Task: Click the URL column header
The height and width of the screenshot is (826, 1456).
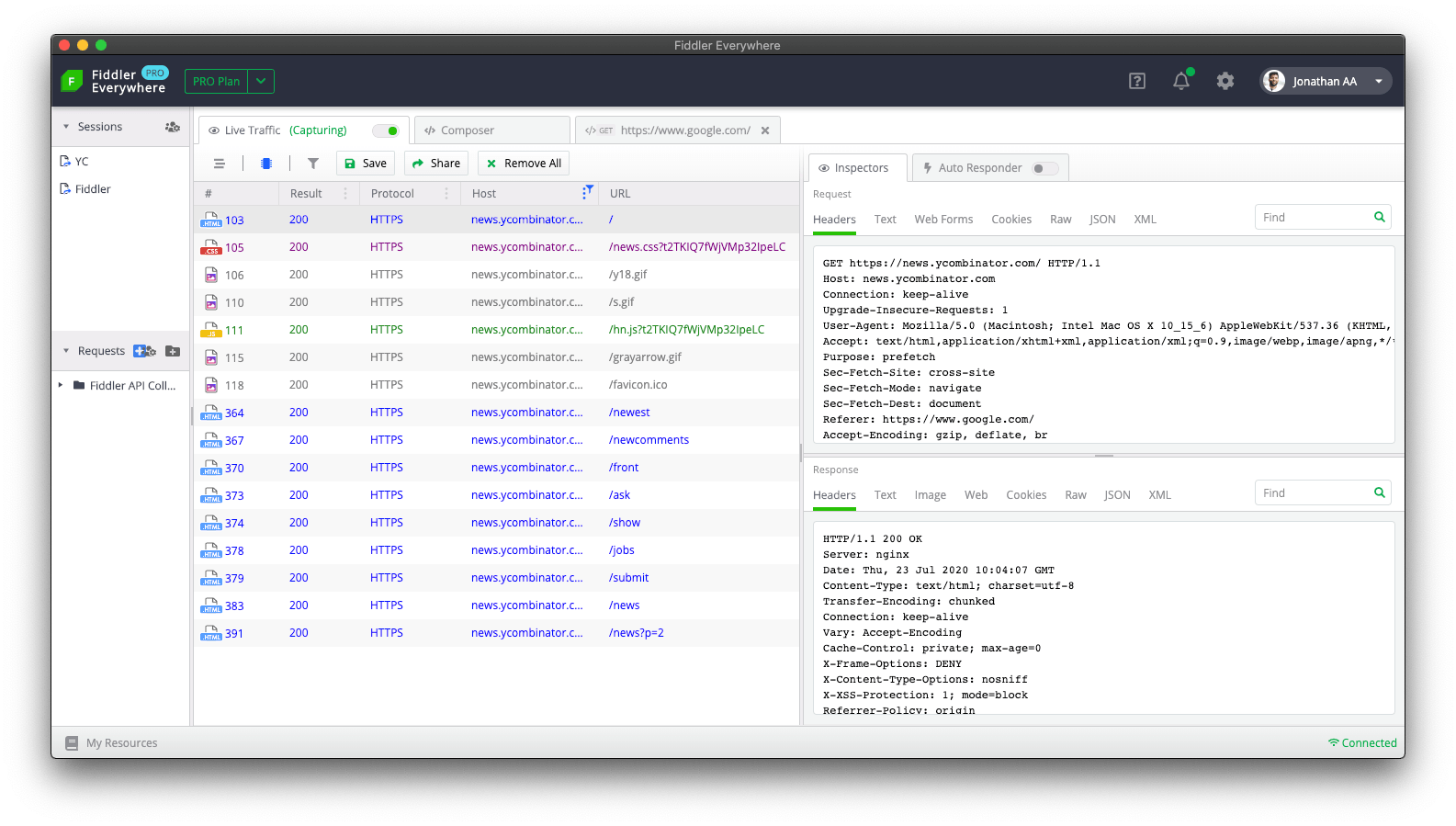Action: [699, 194]
